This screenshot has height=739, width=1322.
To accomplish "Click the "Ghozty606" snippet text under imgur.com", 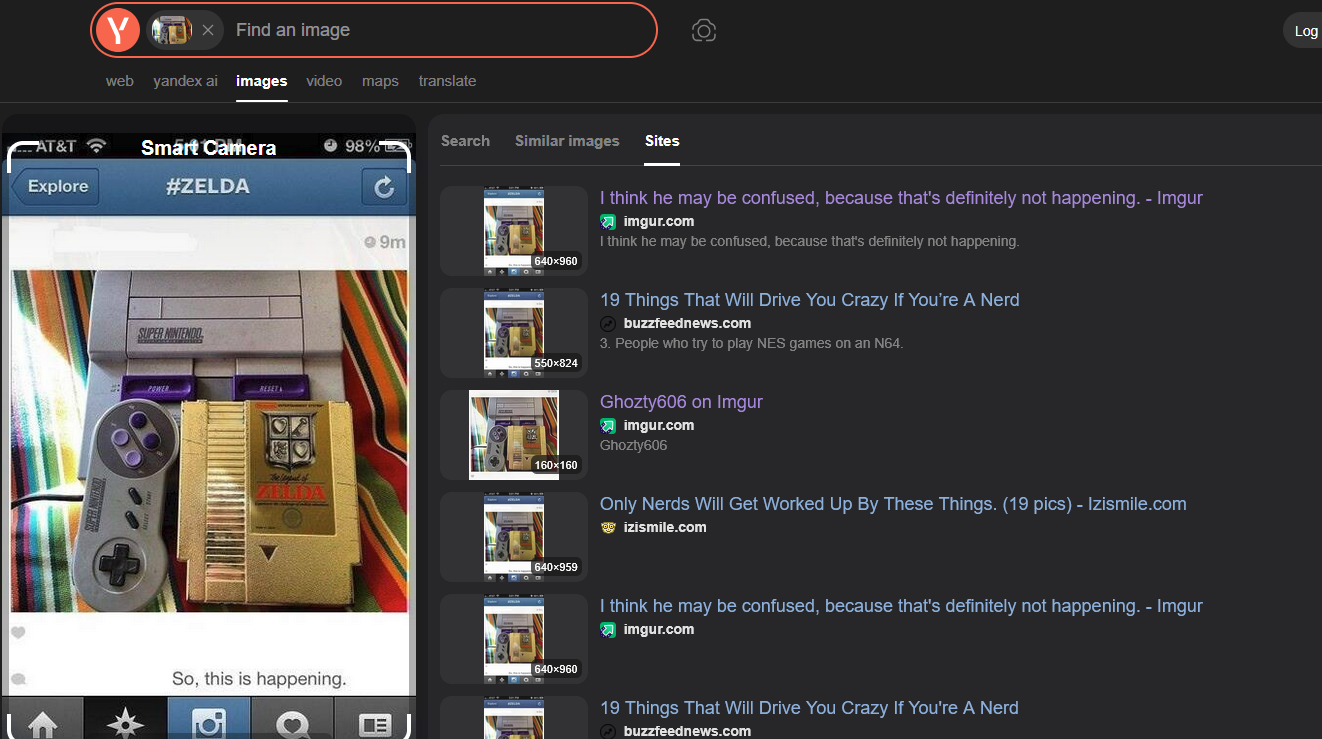I will (x=633, y=445).
